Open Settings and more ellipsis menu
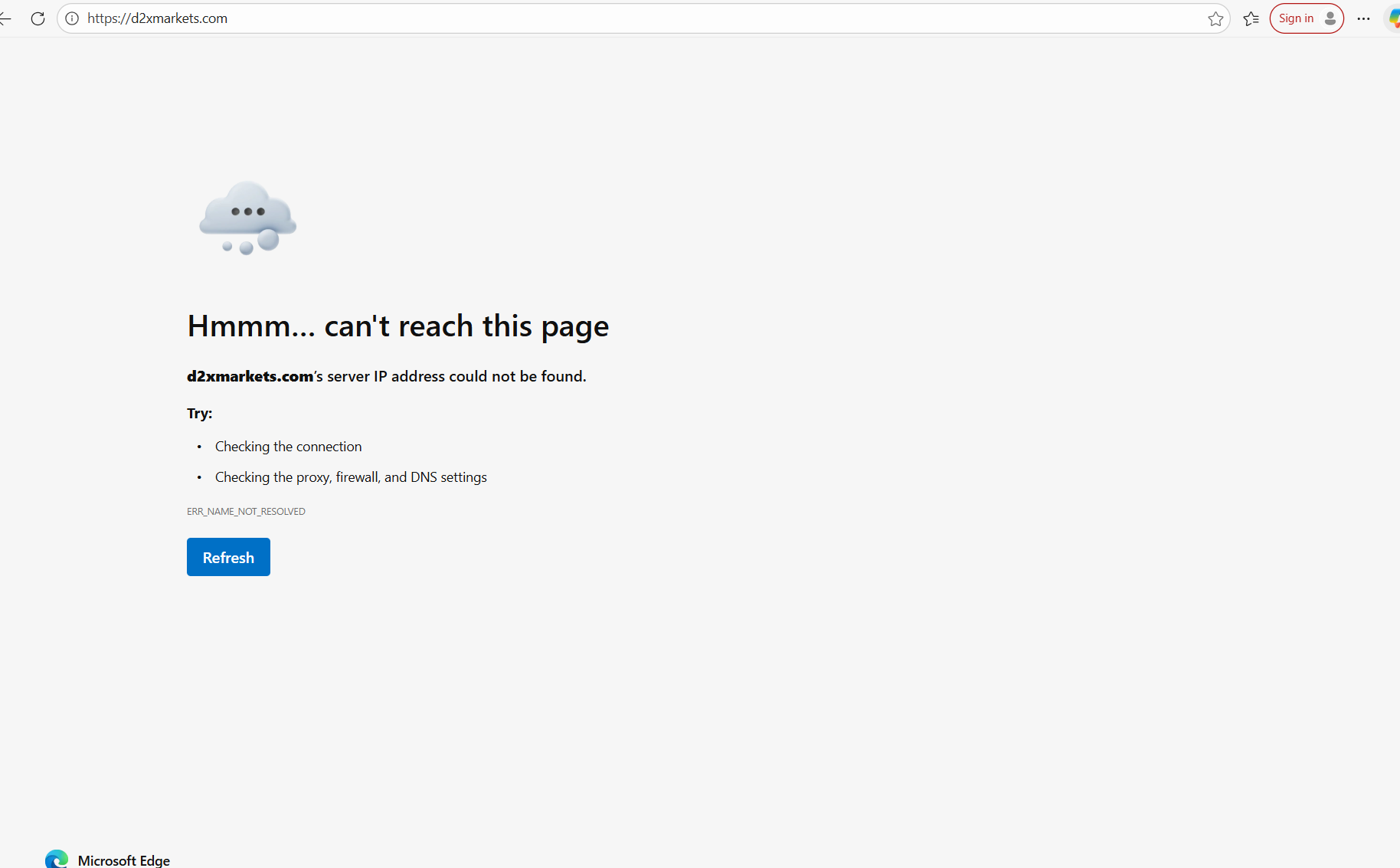 pyautogui.click(x=1363, y=18)
